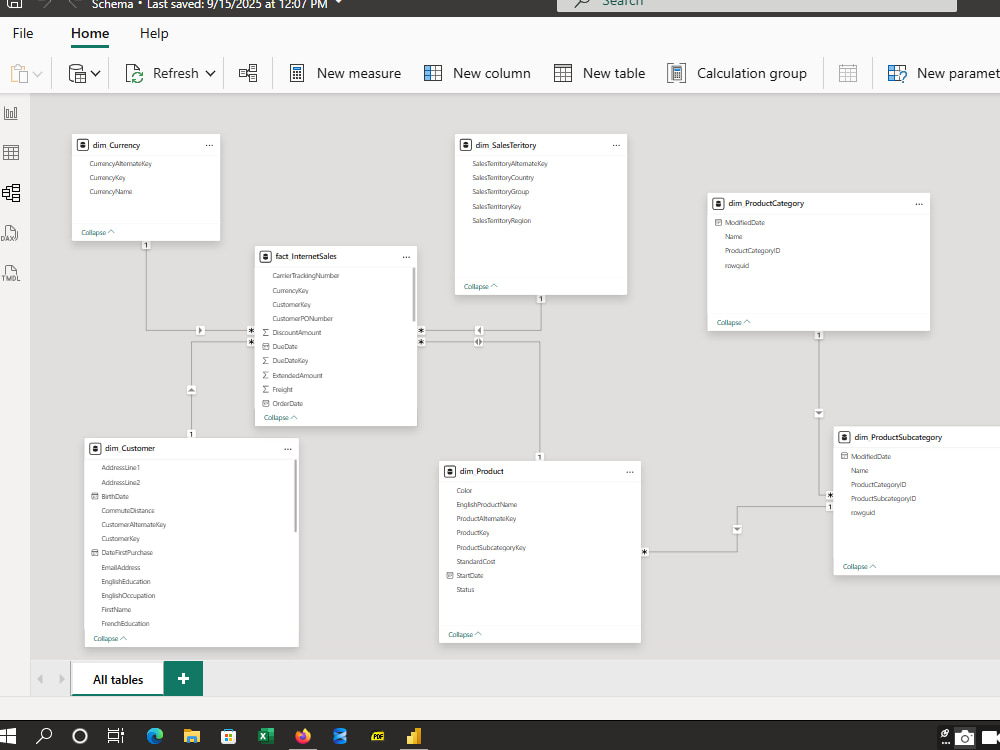This screenshot has height=750, width=1000.
Task: Select the Home ribbon tab
Action: (90, 33)
